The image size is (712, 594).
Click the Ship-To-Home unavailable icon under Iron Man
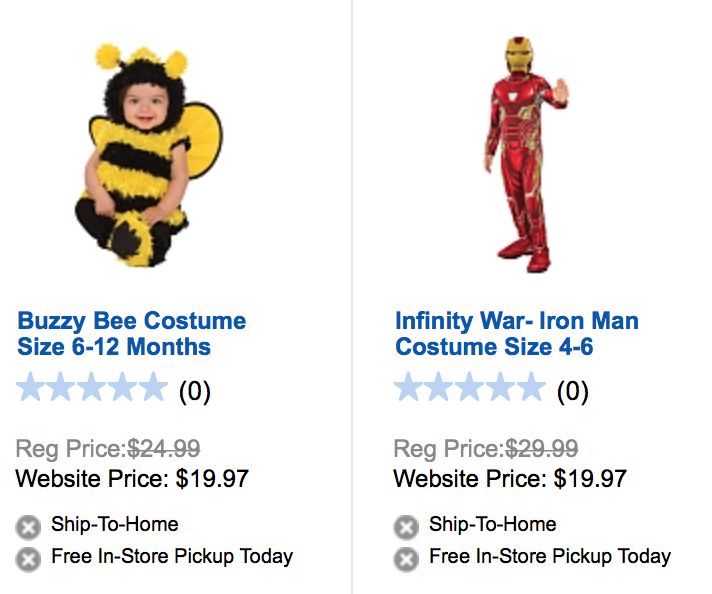[406, 527]
